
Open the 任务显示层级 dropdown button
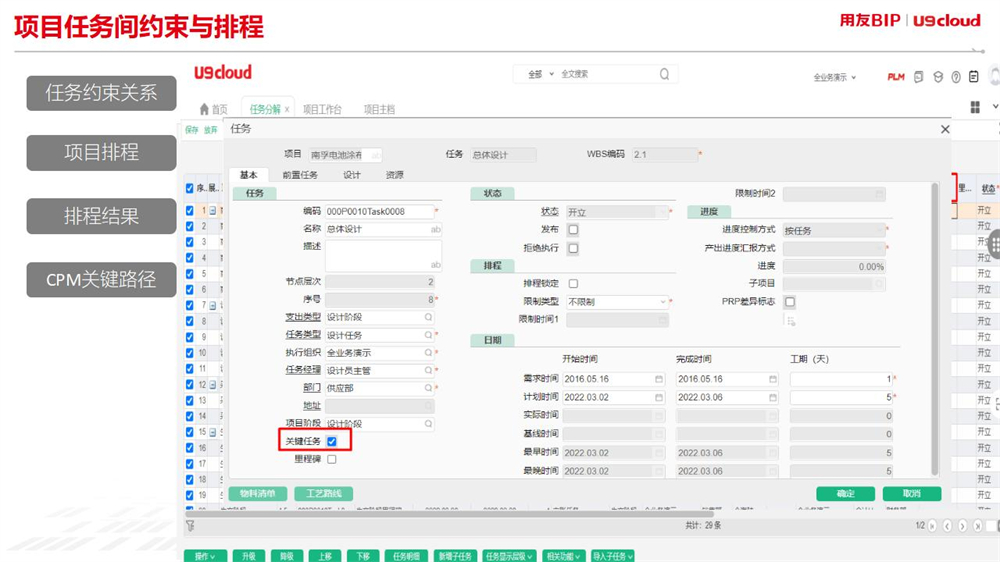[508, 556]
